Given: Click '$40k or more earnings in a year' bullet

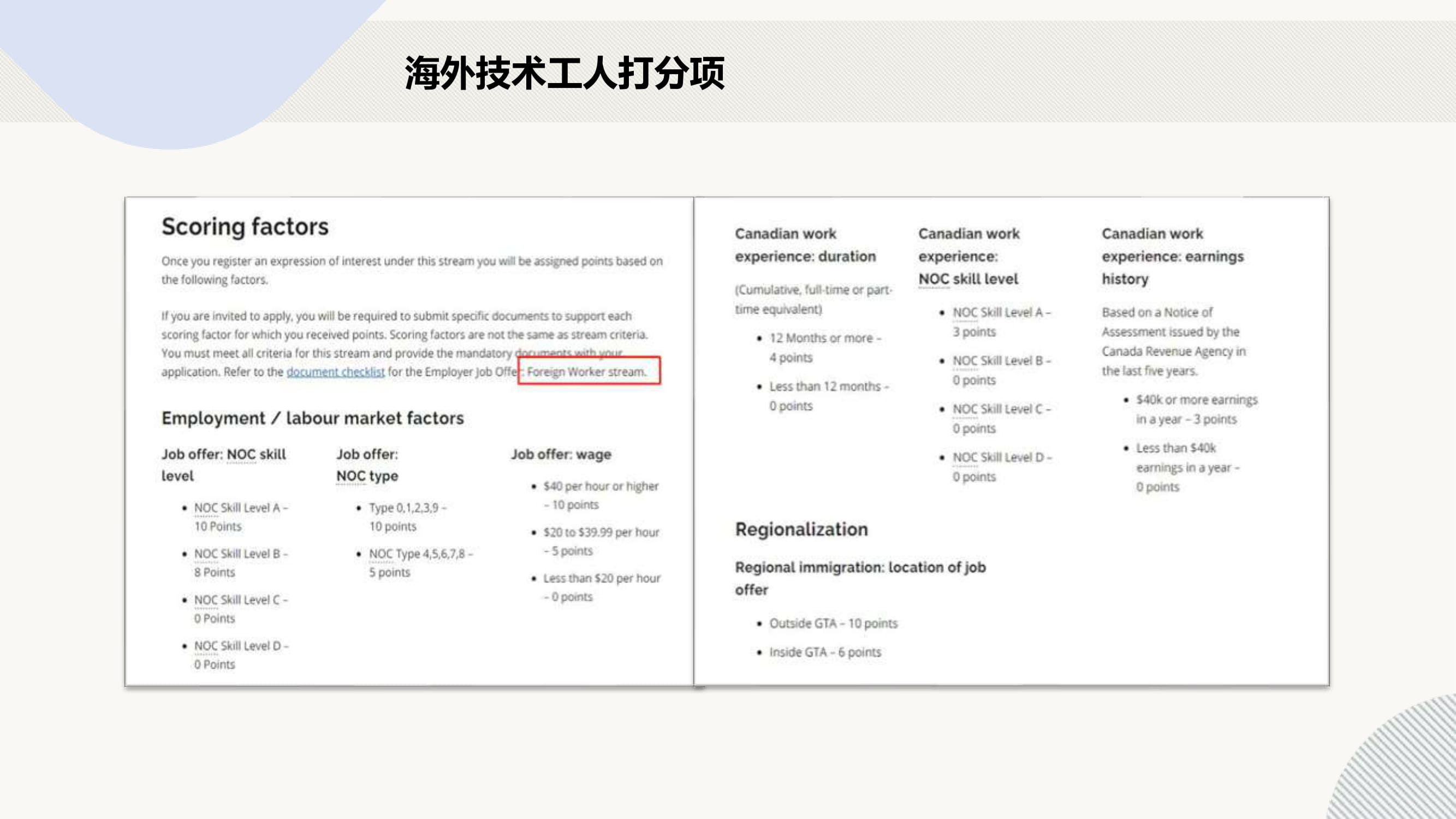Looking at the screenshot, I should point(1197,409).
